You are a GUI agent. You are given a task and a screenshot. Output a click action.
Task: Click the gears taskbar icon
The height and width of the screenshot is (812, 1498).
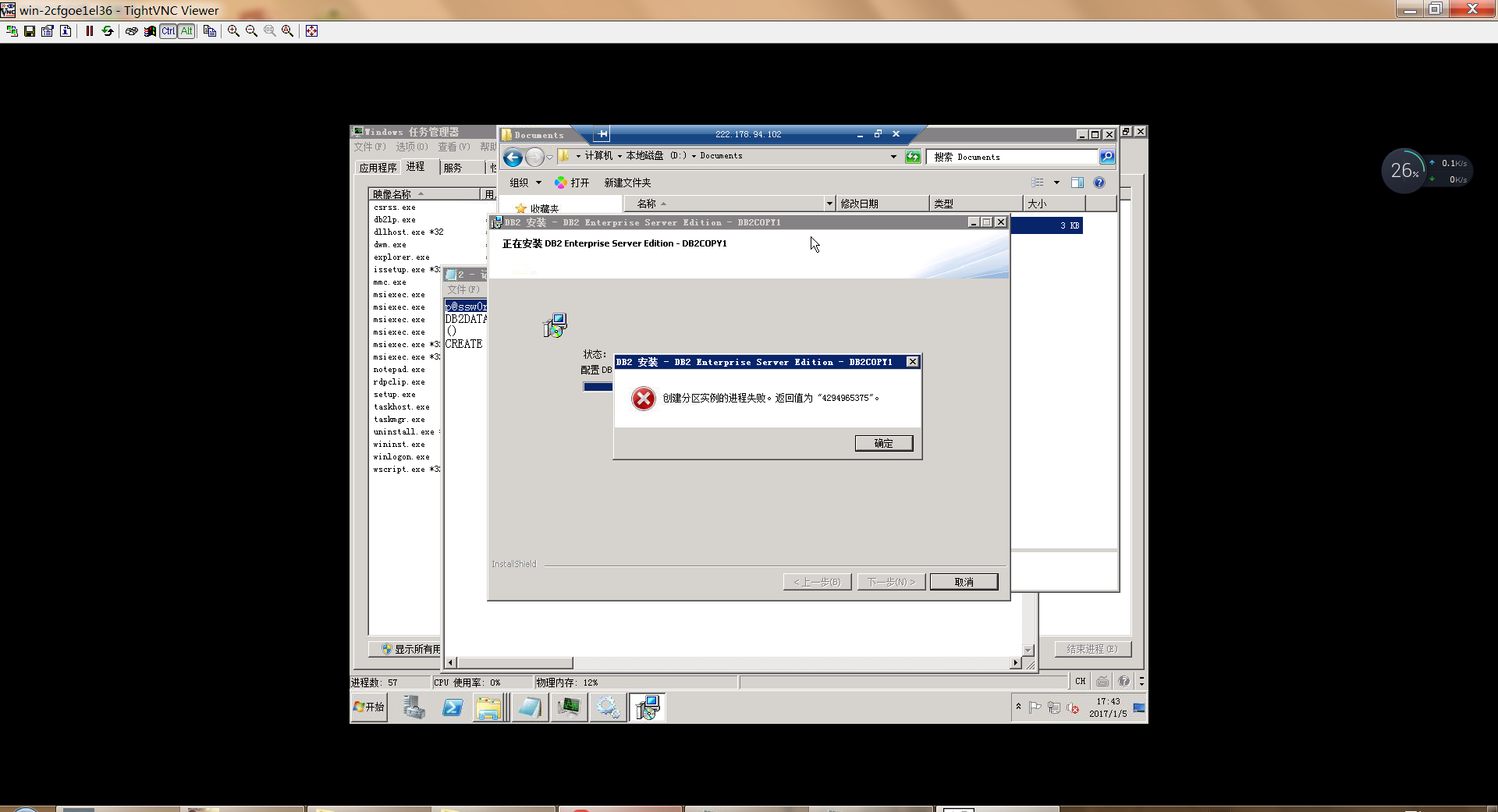608,707
